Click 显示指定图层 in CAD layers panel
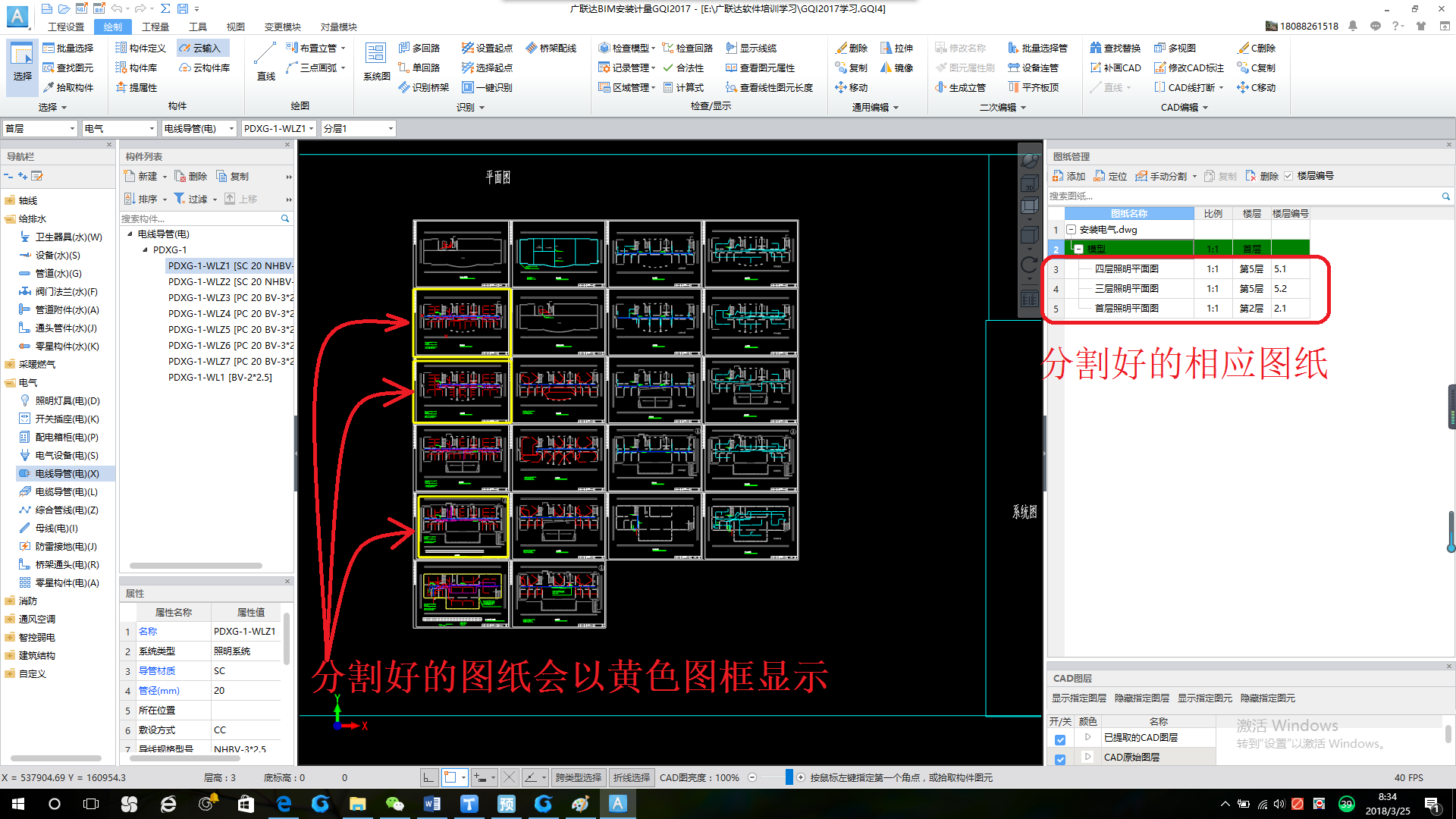The height and width of the screenshot is (819, 1456). 1078,698
